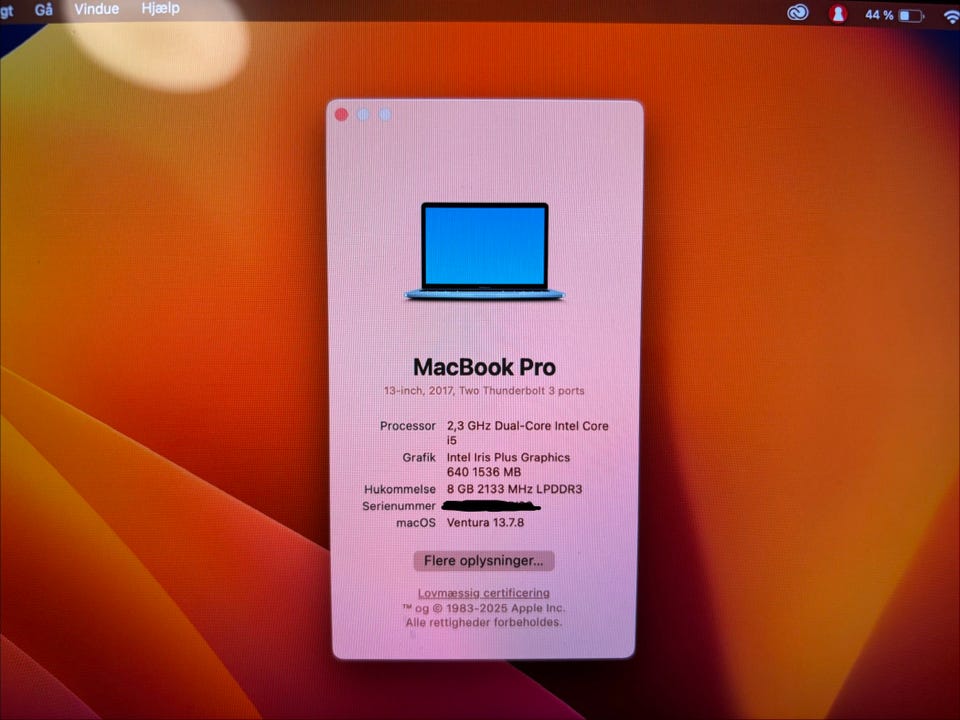Screen dimensions: 960x720
Task: Click the battery icon showing 44 %
Action: [x=911, y=16]
